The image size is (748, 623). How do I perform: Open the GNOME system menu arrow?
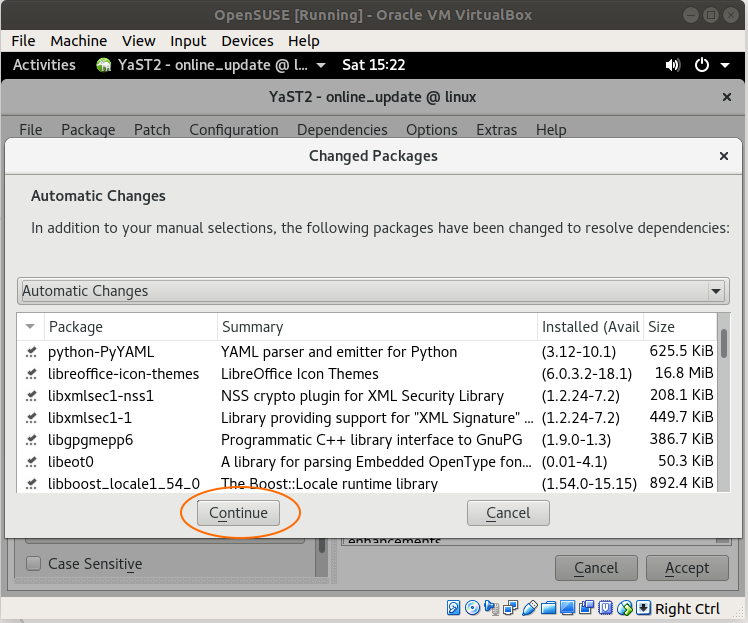725,65
